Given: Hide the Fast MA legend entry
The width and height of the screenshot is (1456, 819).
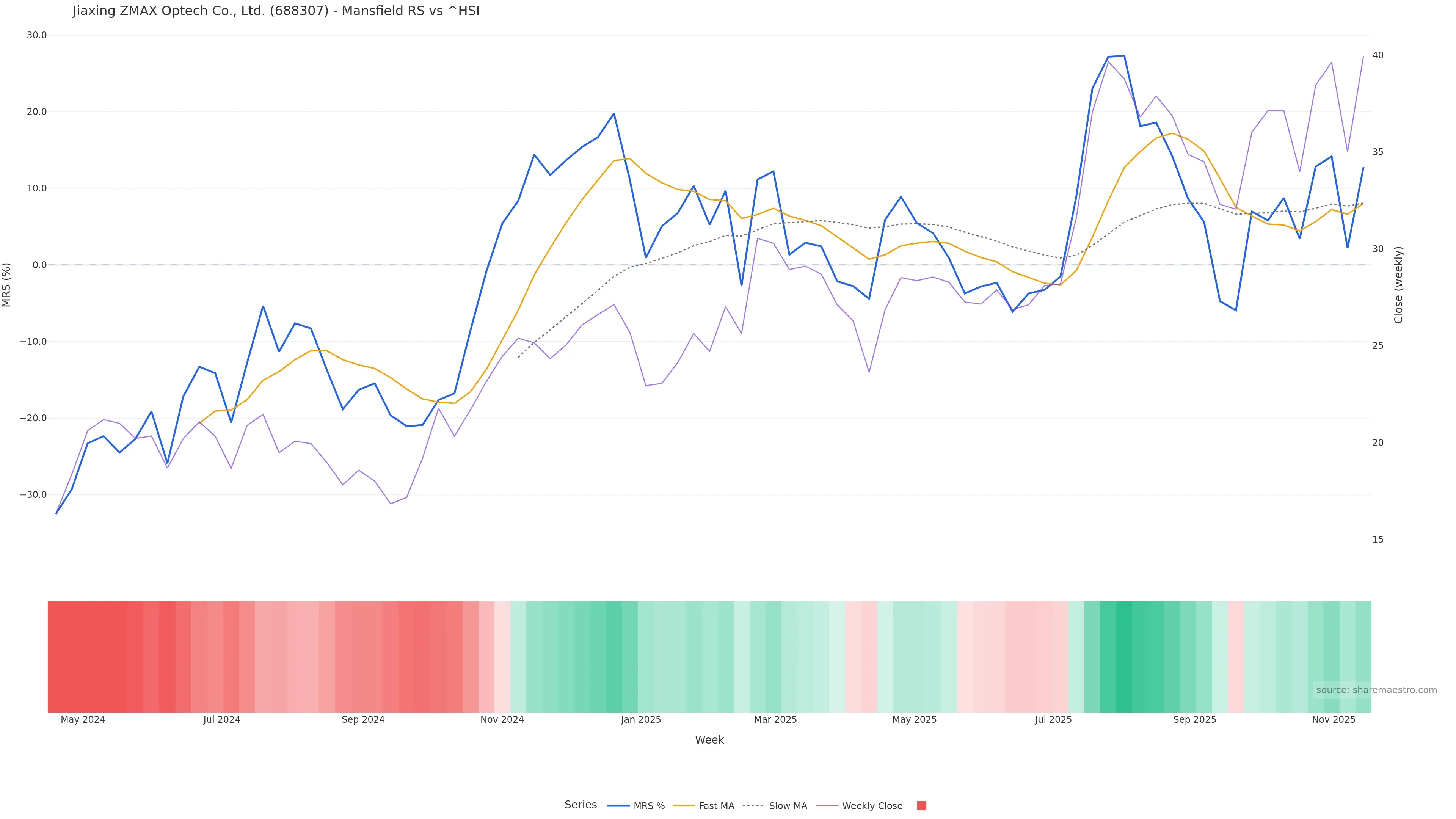Looking at the screenshot, I should (704, 806).
